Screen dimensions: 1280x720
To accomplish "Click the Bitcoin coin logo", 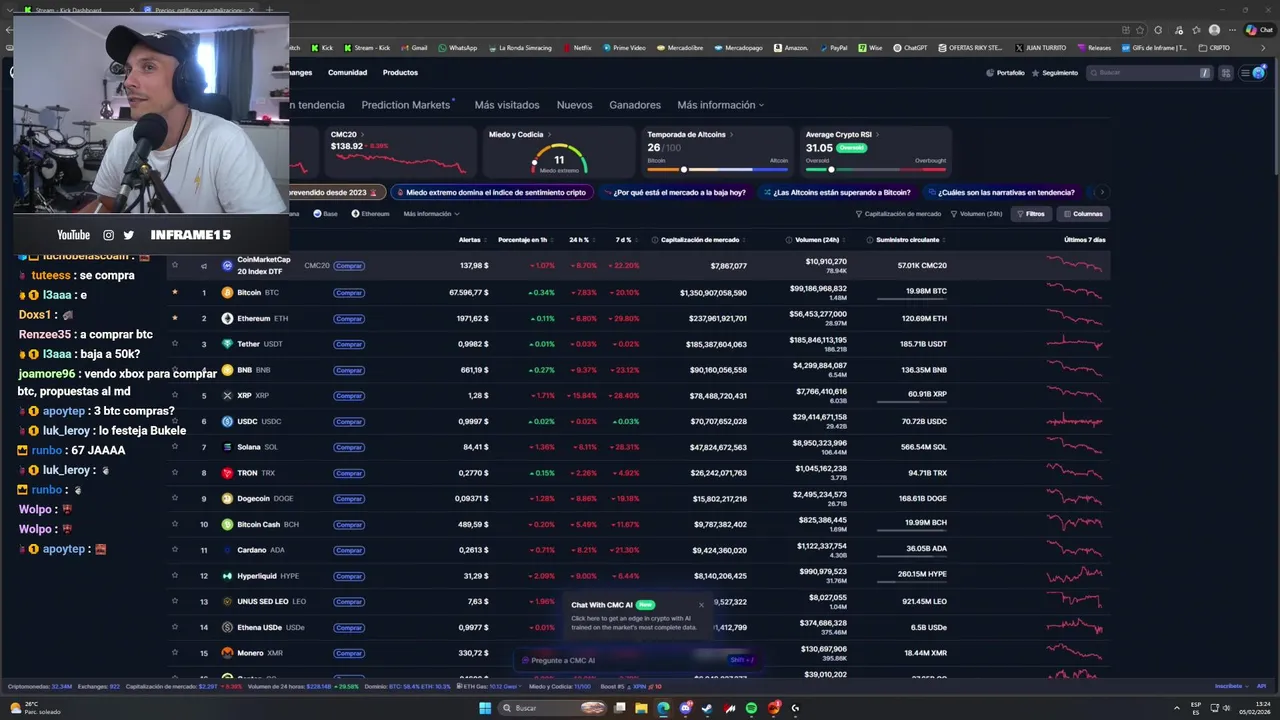I will (x=227, y=292).
